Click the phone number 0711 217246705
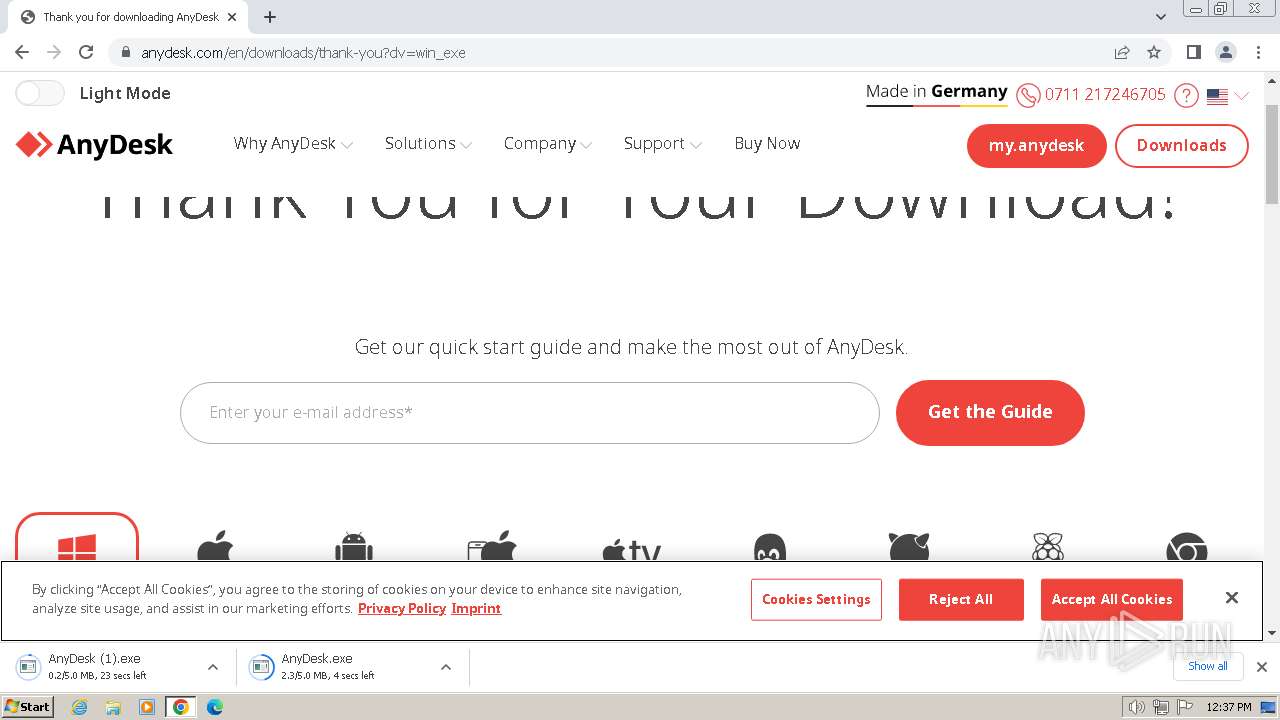The height and width of the screenshot is (720, 1280). [x=1105, y=94]
